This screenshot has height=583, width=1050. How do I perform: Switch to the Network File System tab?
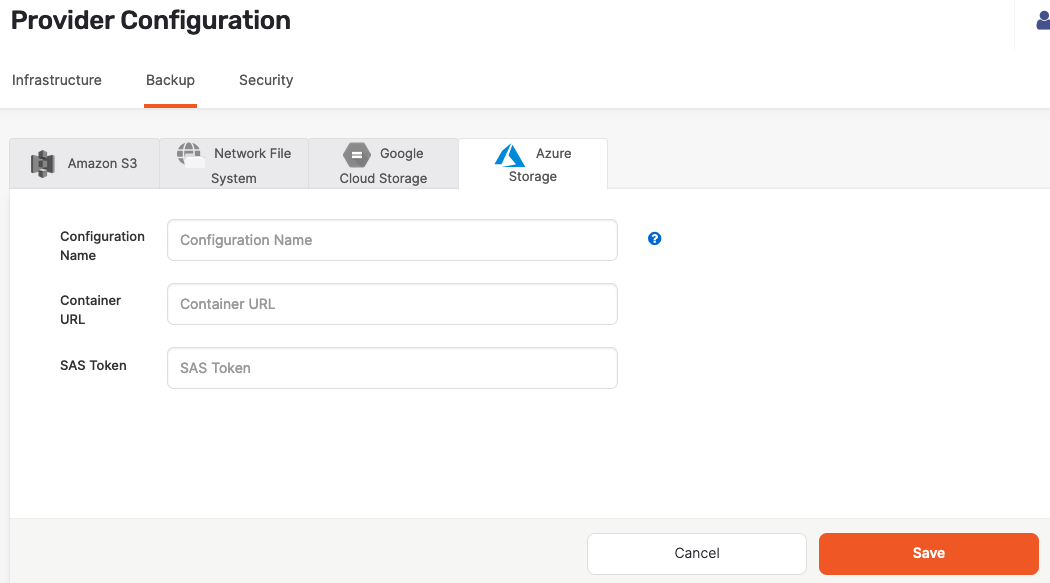[250, 164]
